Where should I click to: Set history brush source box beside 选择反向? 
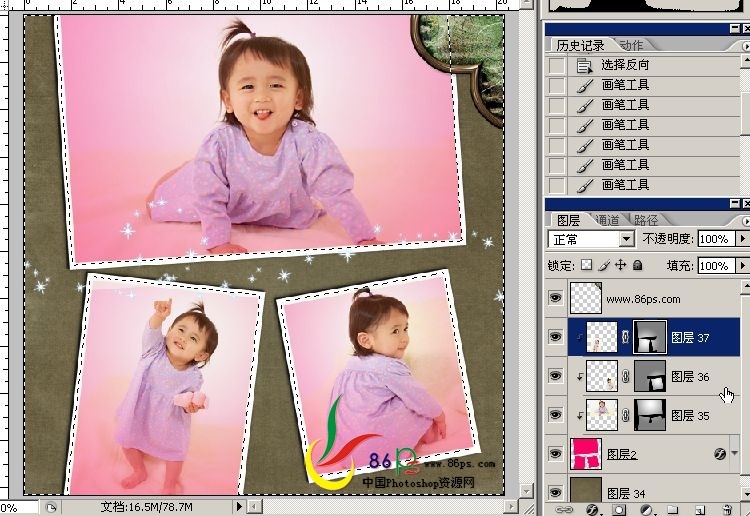click(x=556, y=66)
